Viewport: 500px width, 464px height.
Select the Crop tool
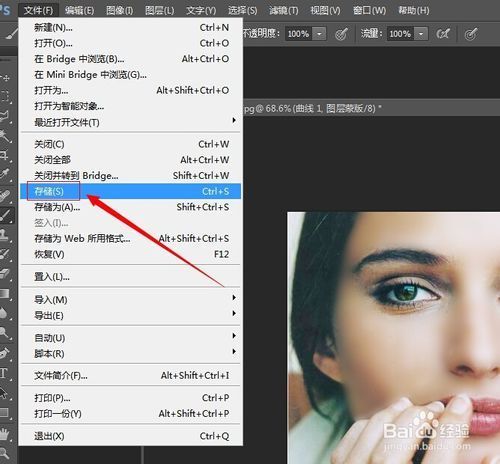click(x=6, y=155)
